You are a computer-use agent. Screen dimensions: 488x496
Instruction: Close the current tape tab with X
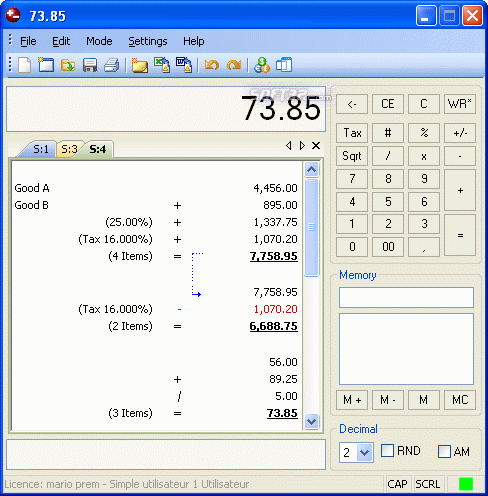click(316, 145)
